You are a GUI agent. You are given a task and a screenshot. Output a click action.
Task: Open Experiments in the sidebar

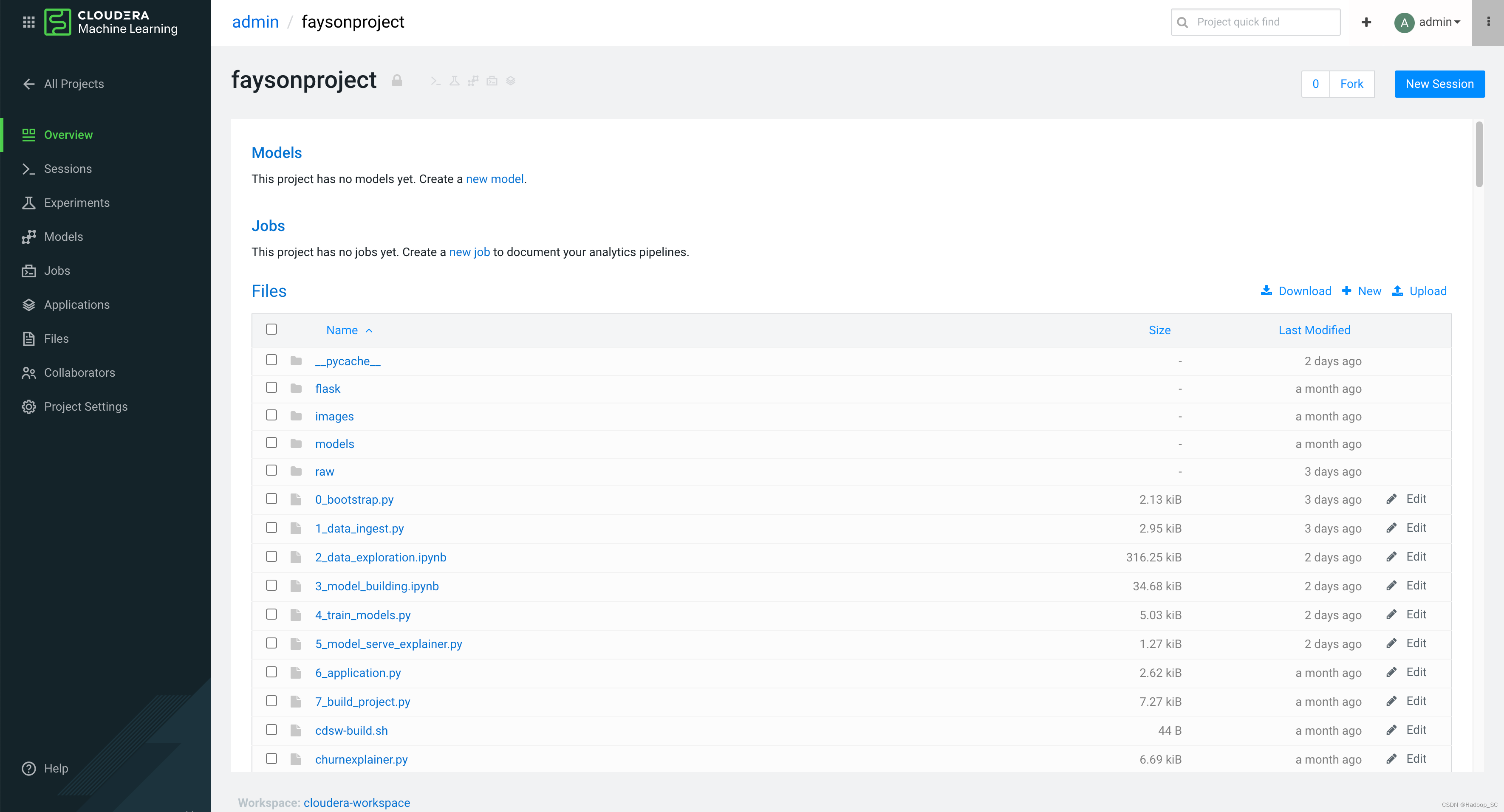(x=76, y=203)
